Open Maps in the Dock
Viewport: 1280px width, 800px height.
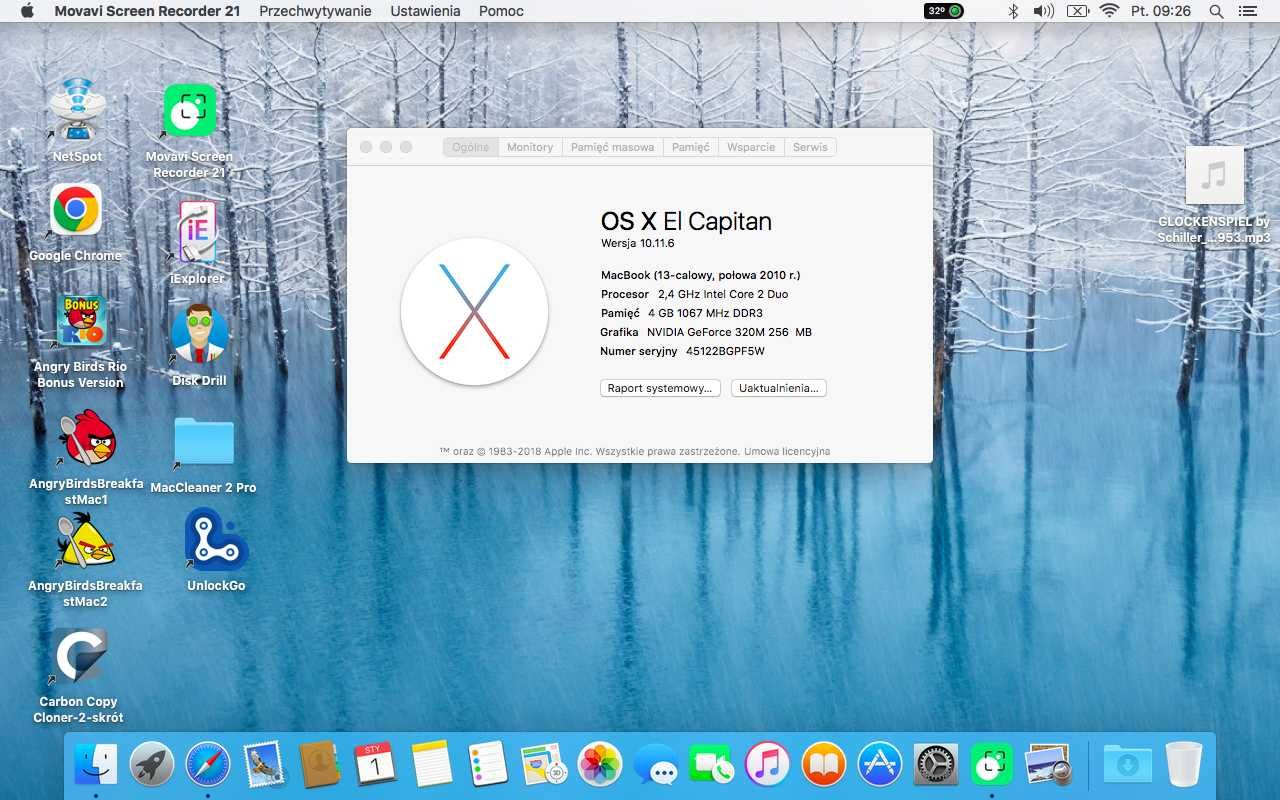pos(544,765)
